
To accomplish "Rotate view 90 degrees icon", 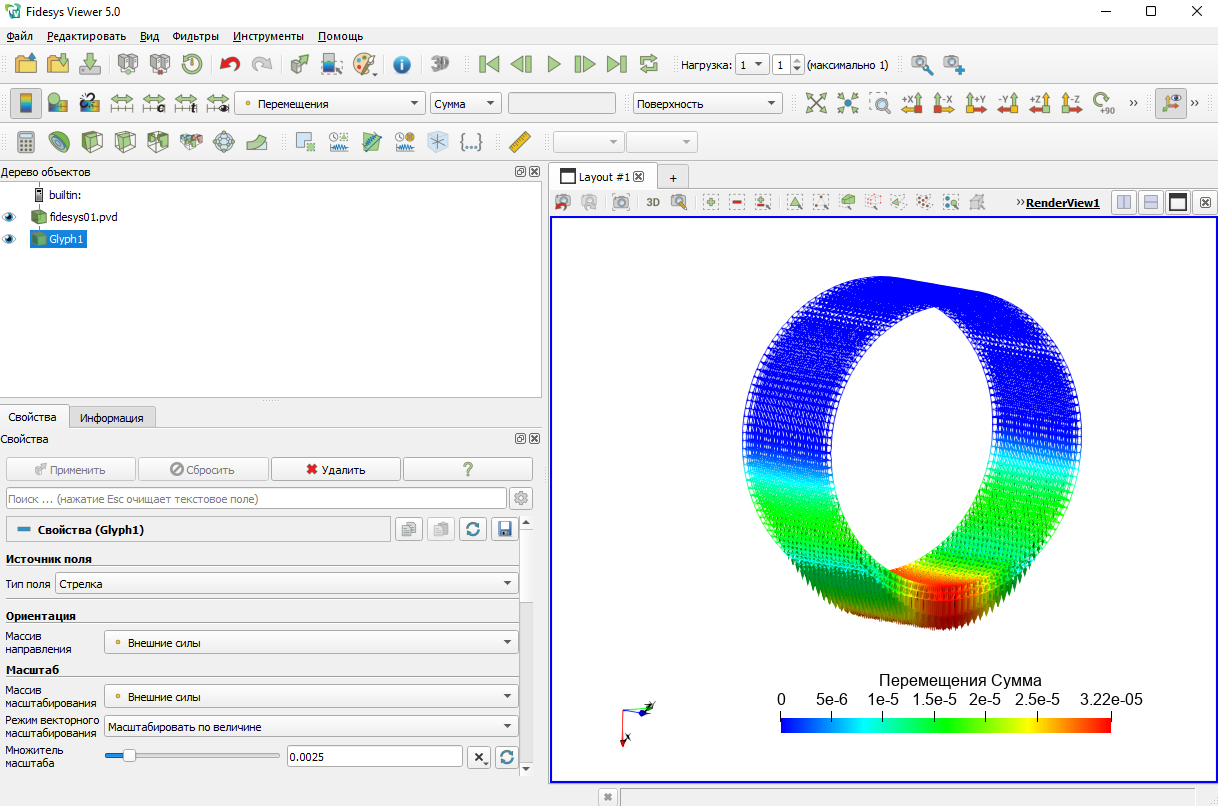I will point(1103,103).
